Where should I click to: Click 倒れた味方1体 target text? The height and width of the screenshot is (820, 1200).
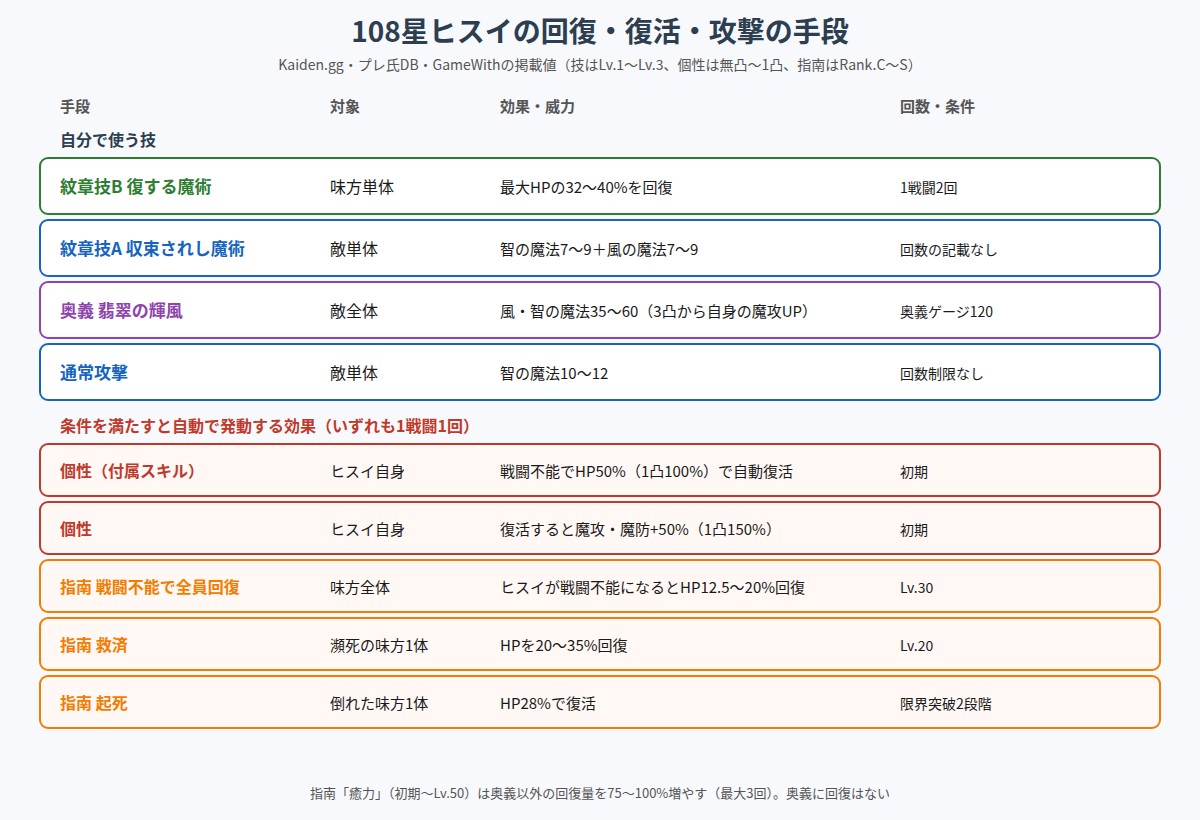(x=379, y=703)
